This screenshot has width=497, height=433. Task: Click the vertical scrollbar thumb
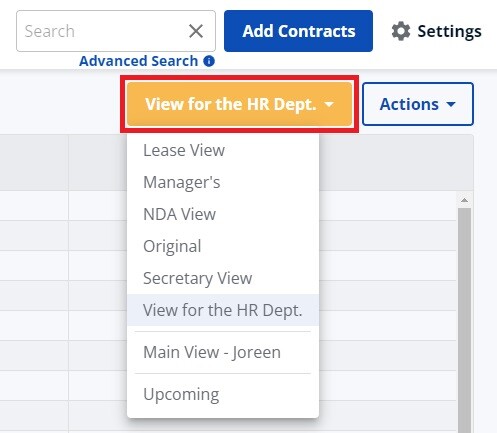point(464,320)
